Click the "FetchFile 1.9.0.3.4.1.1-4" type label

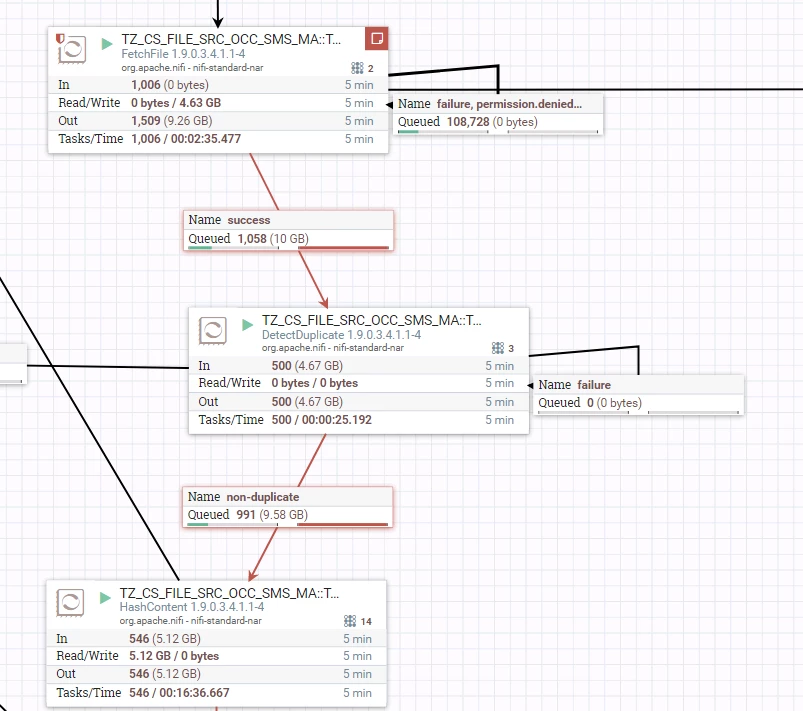(183, 54)
